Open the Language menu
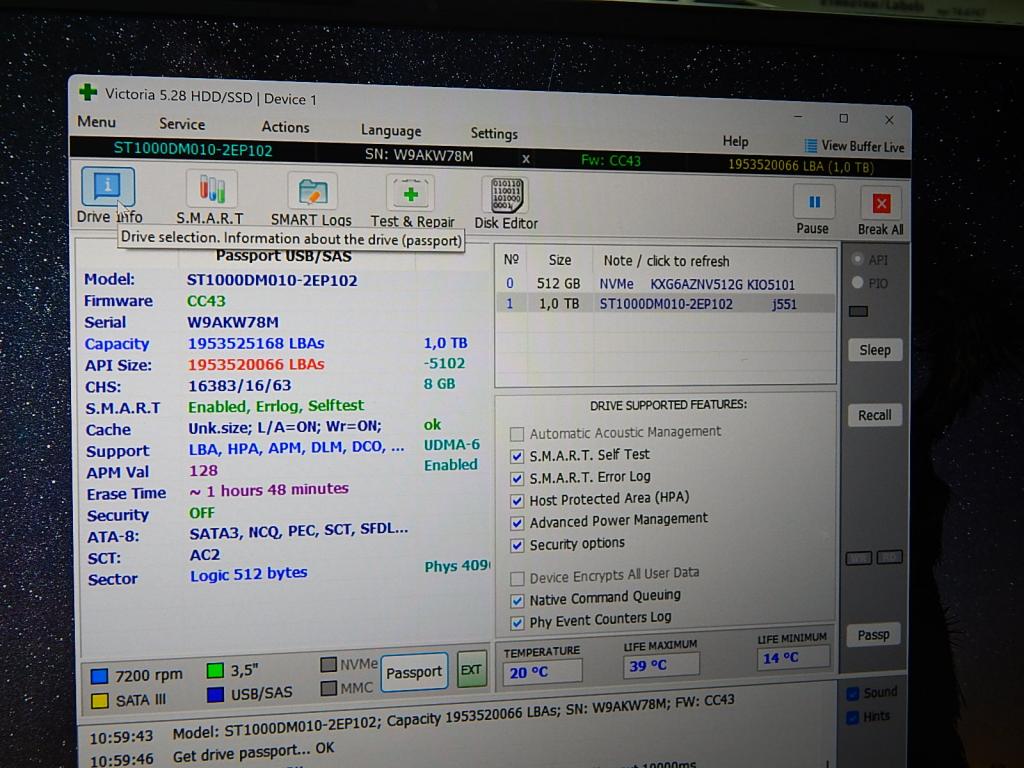Image resolution: width=1024 pixels, height=768 pixels. tap(391, 131)
